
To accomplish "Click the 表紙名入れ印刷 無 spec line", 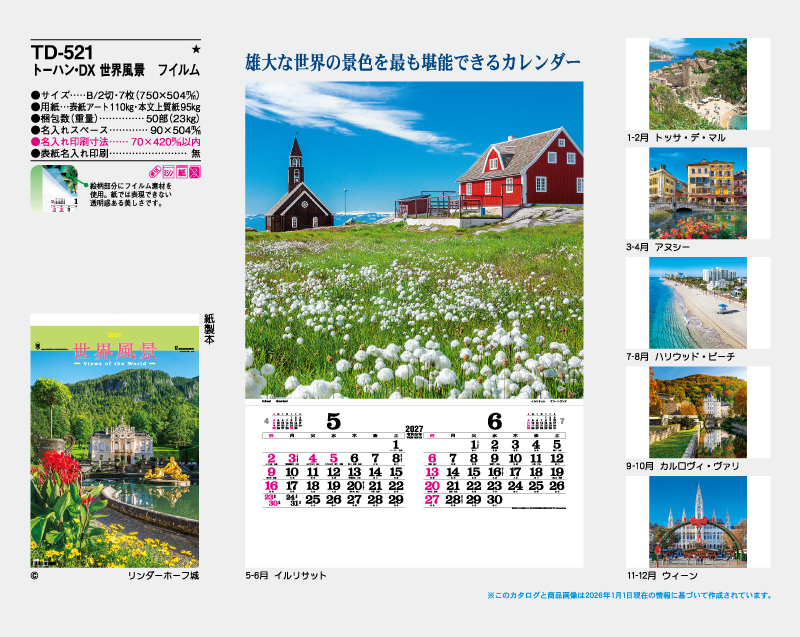I will pyautogui.click(x=116, y=154).
